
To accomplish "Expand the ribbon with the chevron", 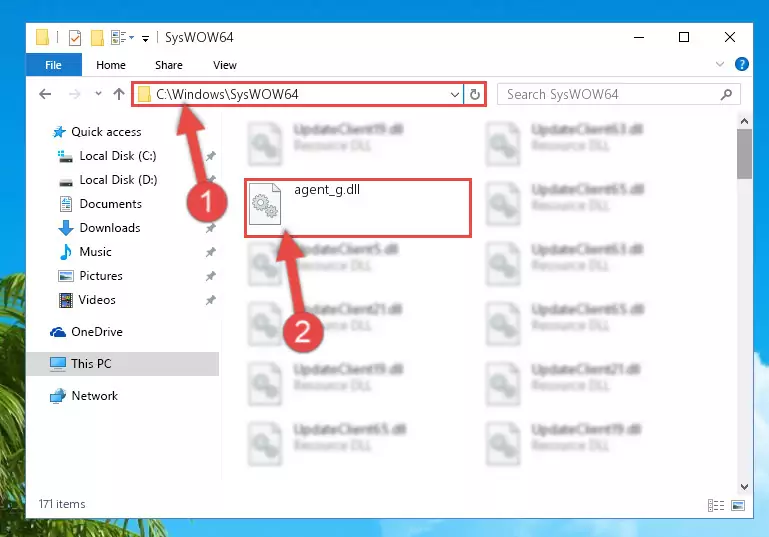I will pos(719,64).
